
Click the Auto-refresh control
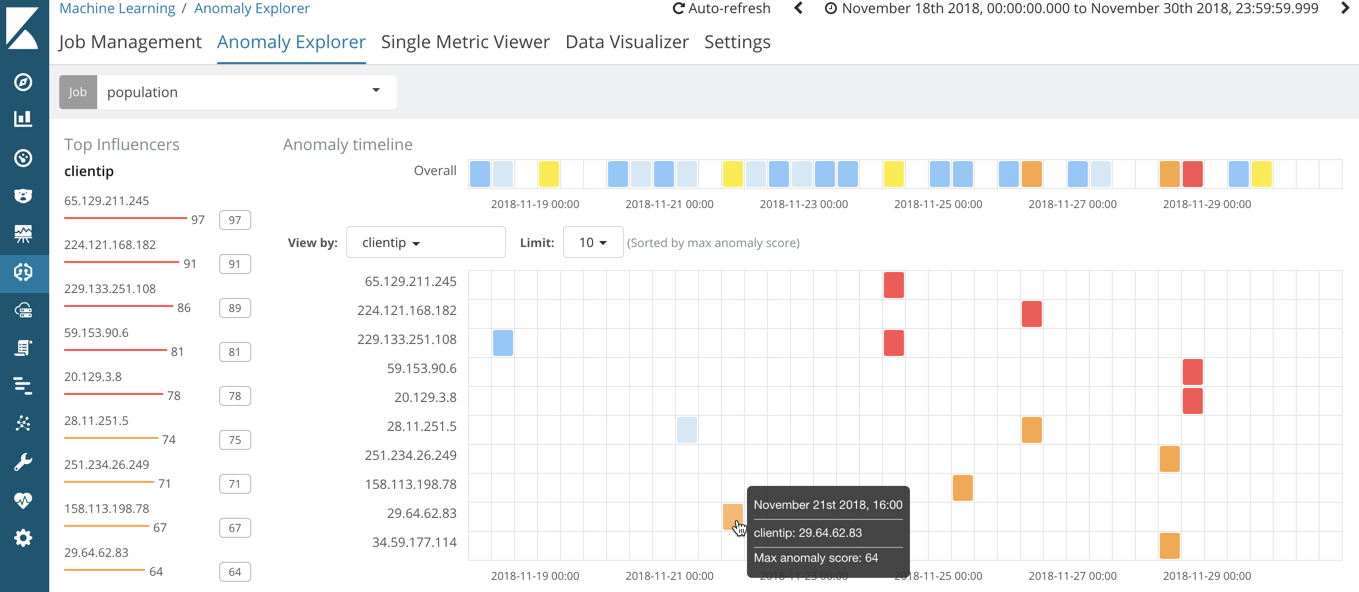click(721, 9)
